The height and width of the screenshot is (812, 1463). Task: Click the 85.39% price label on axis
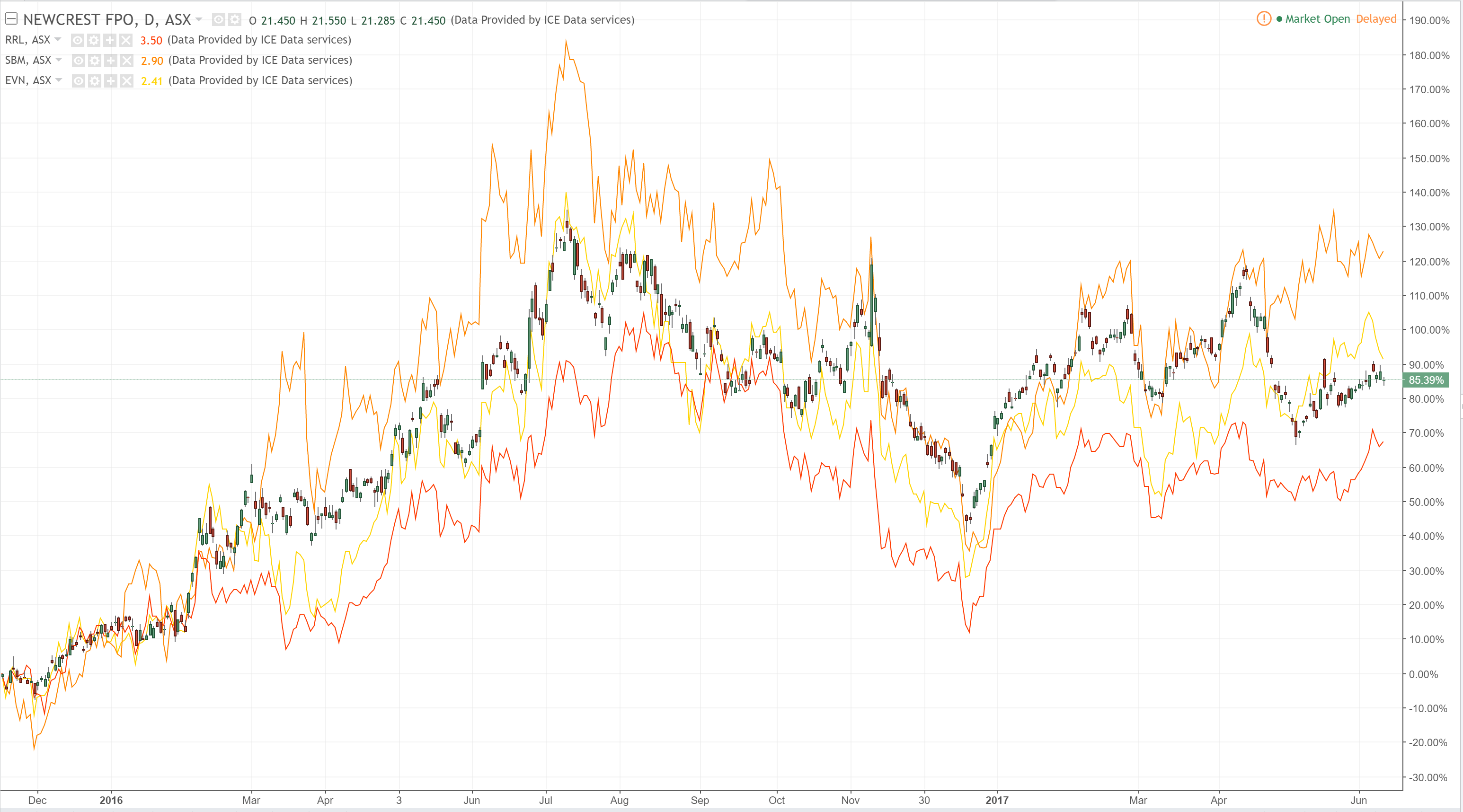point(1426,380)
